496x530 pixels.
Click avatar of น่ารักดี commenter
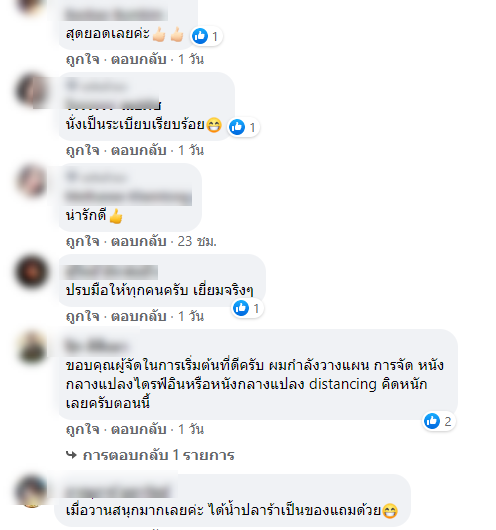click(32, 182)
